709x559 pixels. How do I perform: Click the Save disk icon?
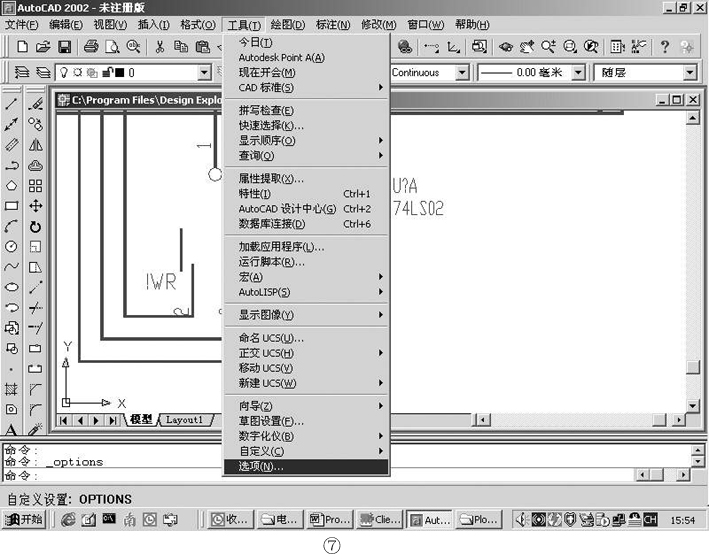[64, 47]
